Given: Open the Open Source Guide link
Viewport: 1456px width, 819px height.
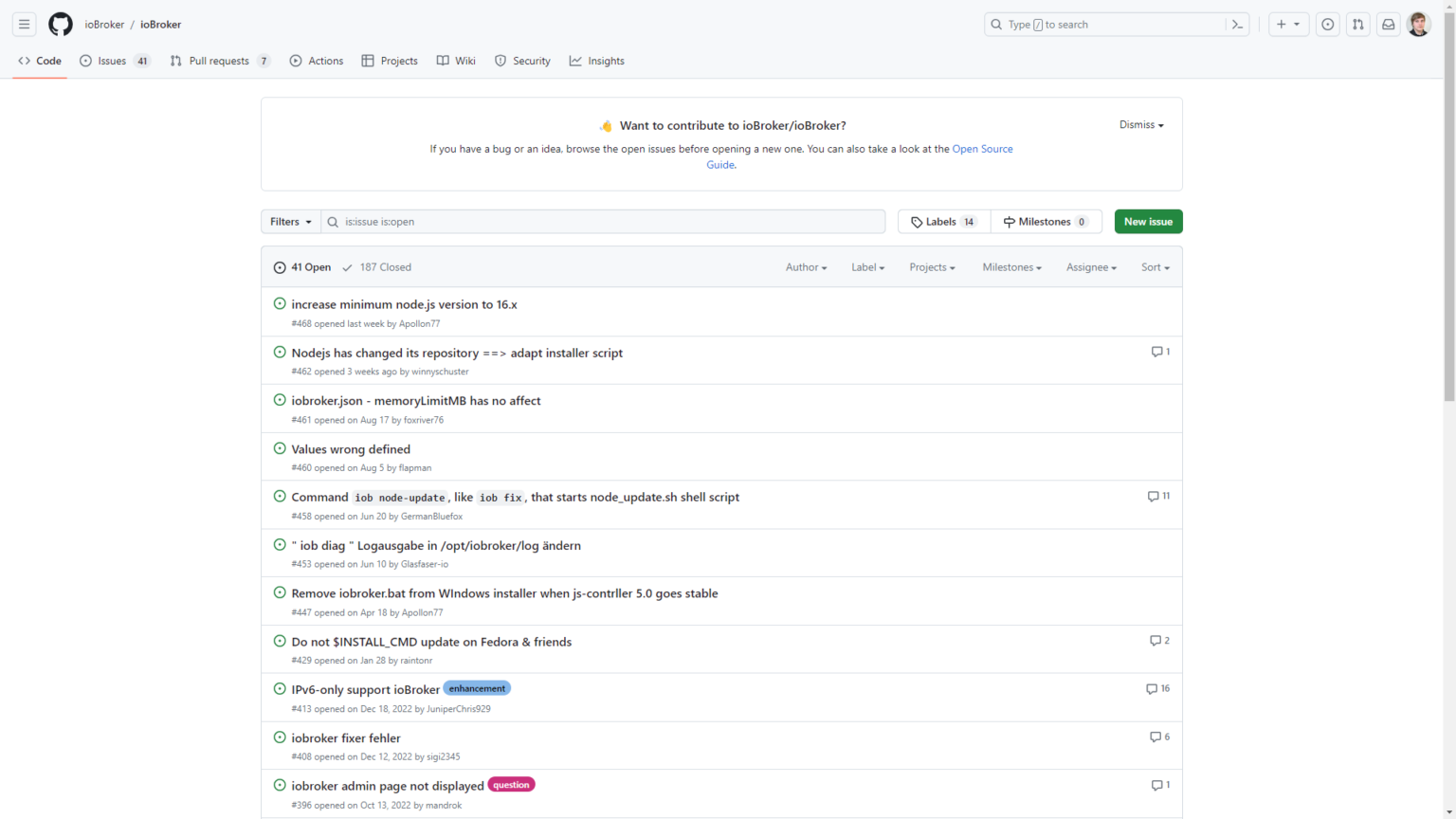Looking at the screenshot, I should point(982,149).
